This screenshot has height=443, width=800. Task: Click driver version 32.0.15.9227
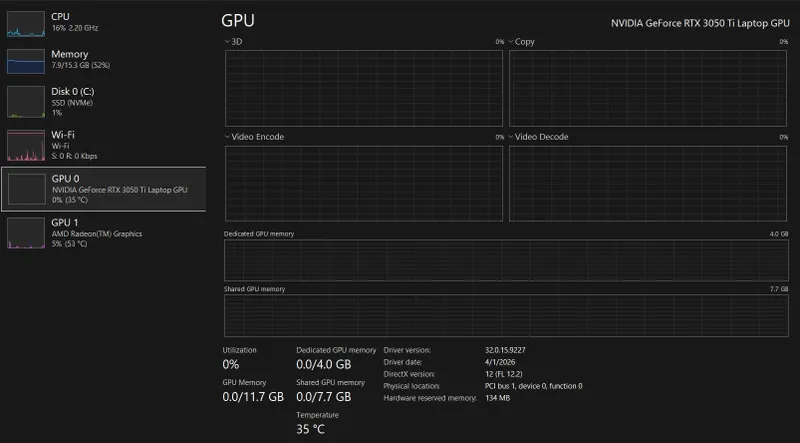point(505,350)
